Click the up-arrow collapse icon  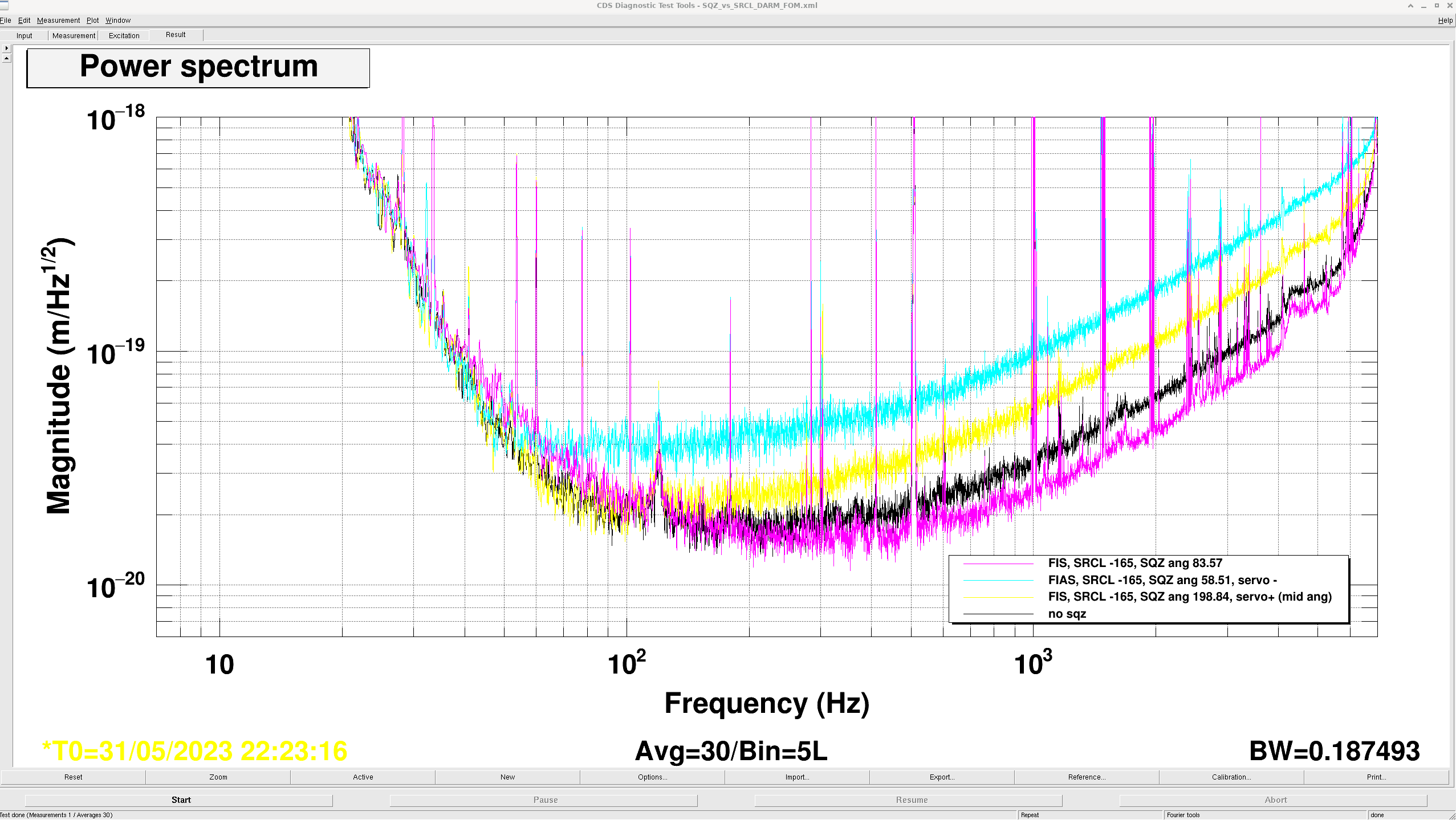click(6, 58)
